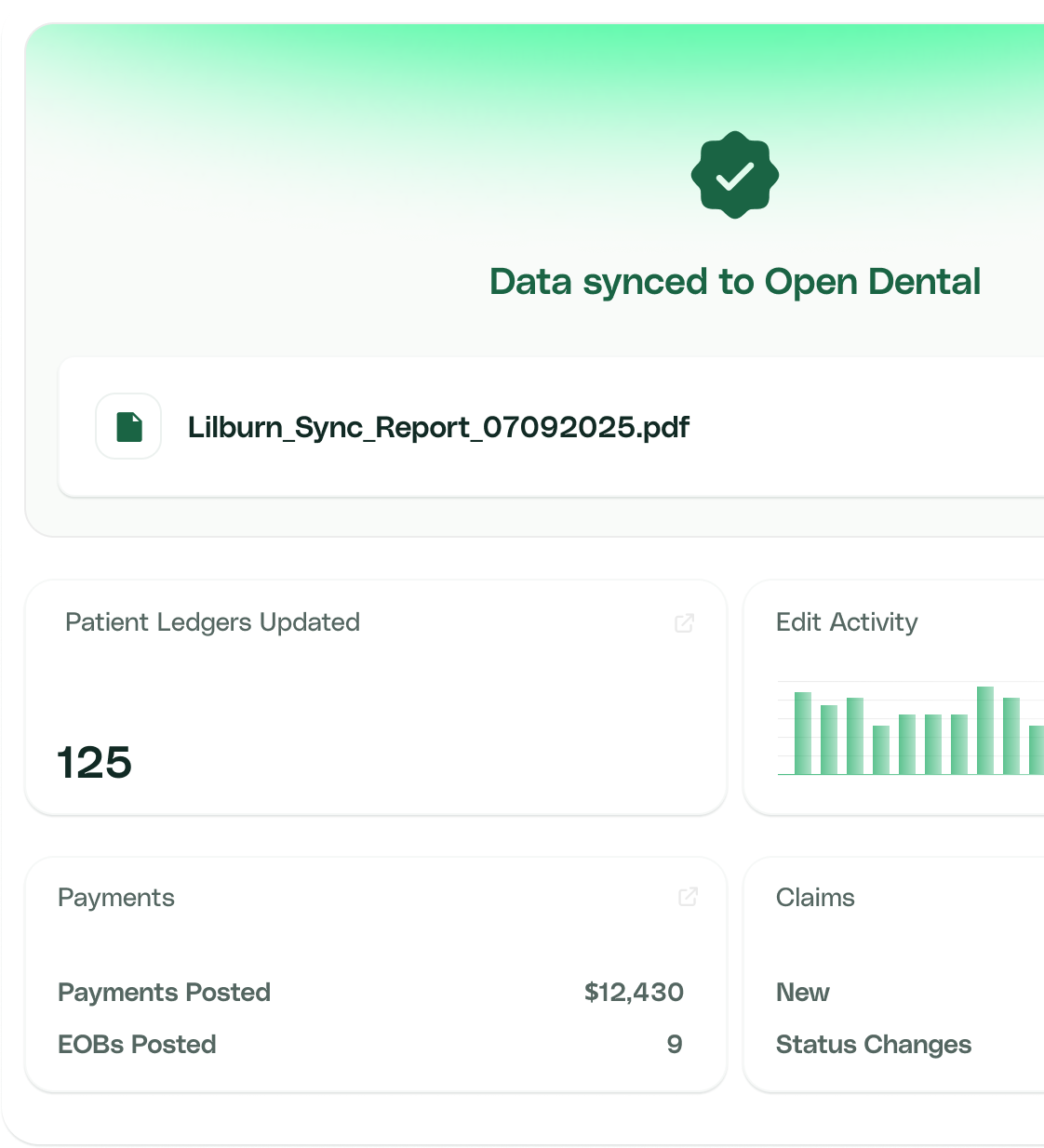The height and width of the screenshot is (1148, 1044).
Task: Click 'Data synced to Open Dental' heading
Action: [x=735, y=282]
